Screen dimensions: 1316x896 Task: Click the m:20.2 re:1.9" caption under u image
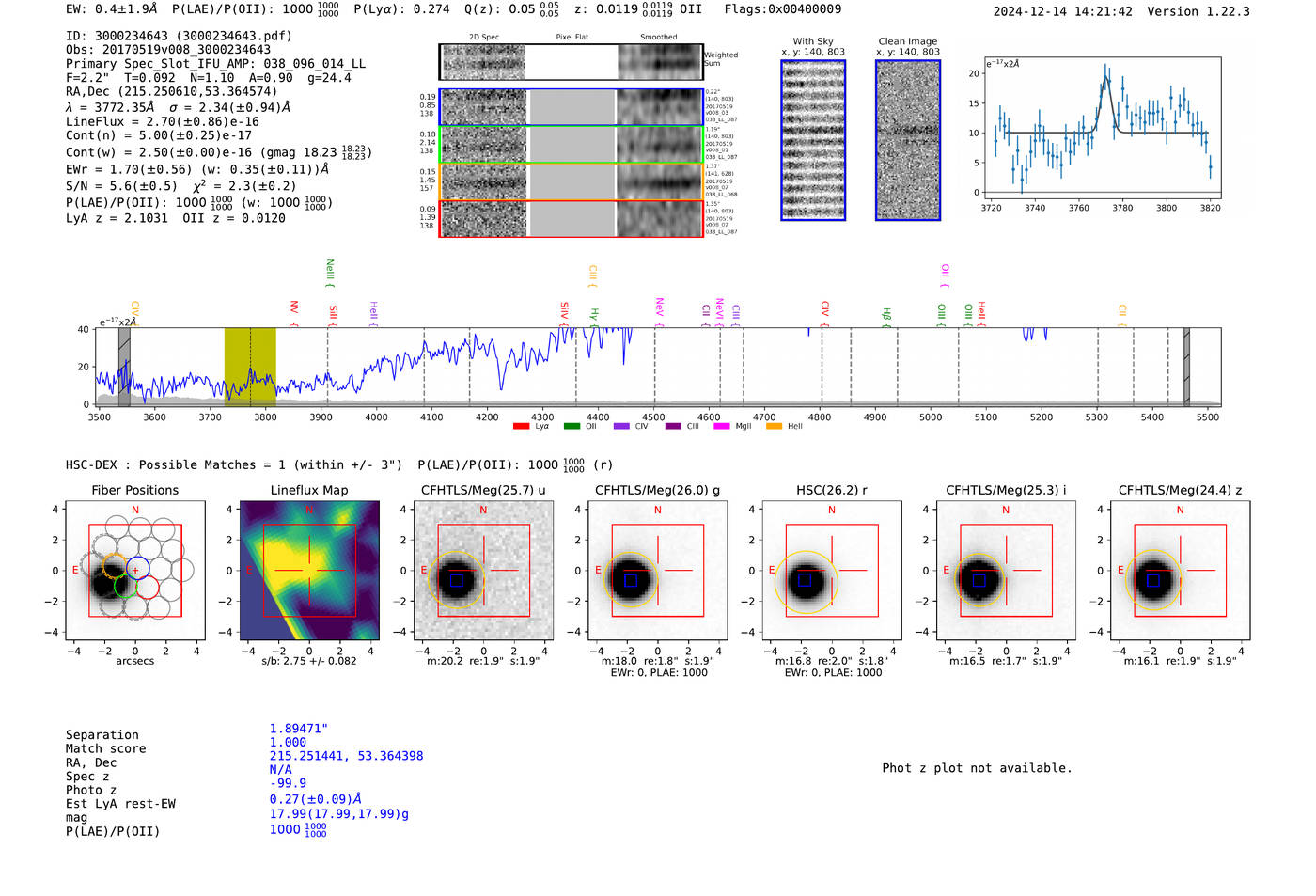(483, 661)
